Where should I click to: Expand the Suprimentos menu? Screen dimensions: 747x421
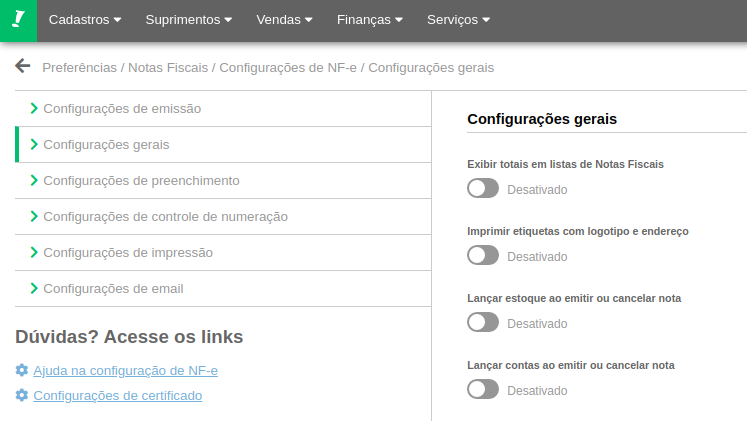click(188, 20)
